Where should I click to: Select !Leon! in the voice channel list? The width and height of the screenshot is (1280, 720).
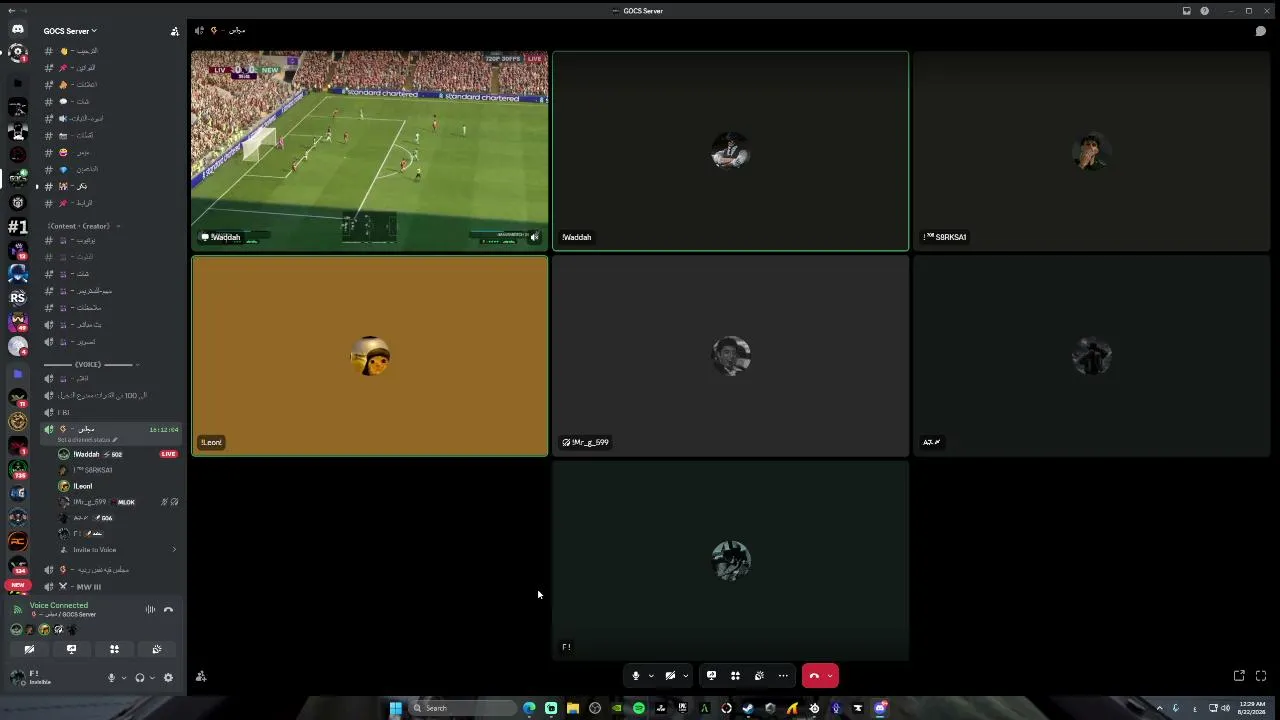[117, 486]
